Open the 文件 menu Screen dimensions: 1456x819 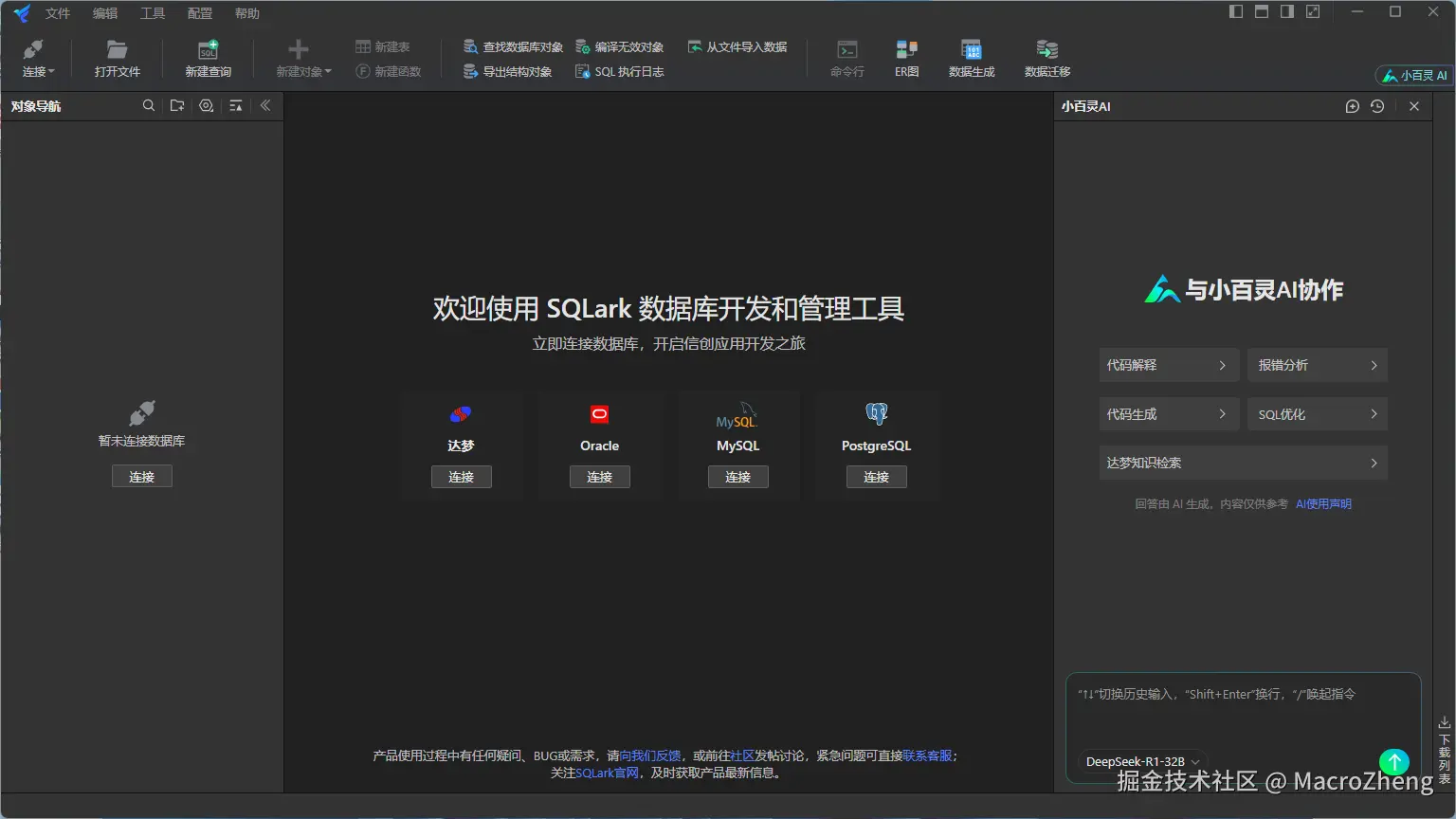tap(58, 13)
